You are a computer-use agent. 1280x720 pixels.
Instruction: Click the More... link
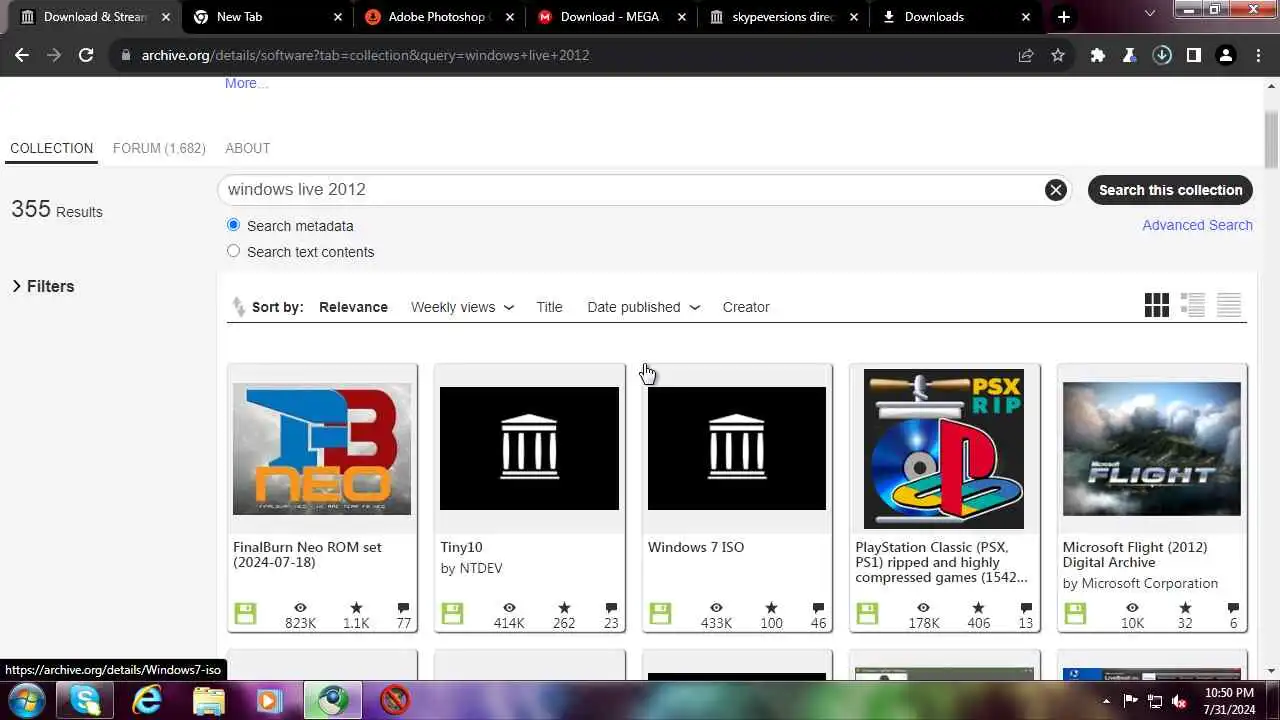pyautogui.click(x=246, y=83)
